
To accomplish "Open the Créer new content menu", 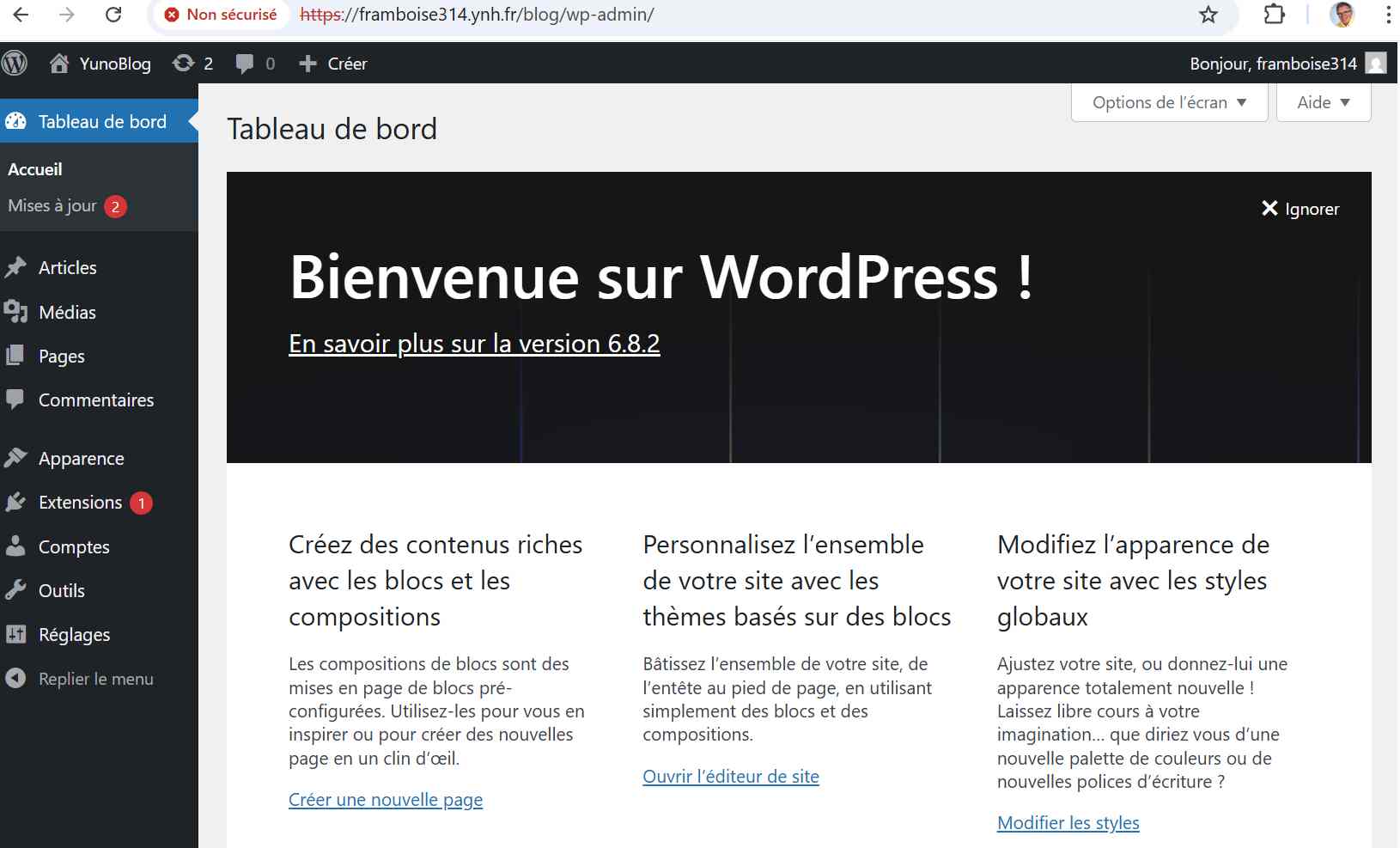I will coord(333,64).
